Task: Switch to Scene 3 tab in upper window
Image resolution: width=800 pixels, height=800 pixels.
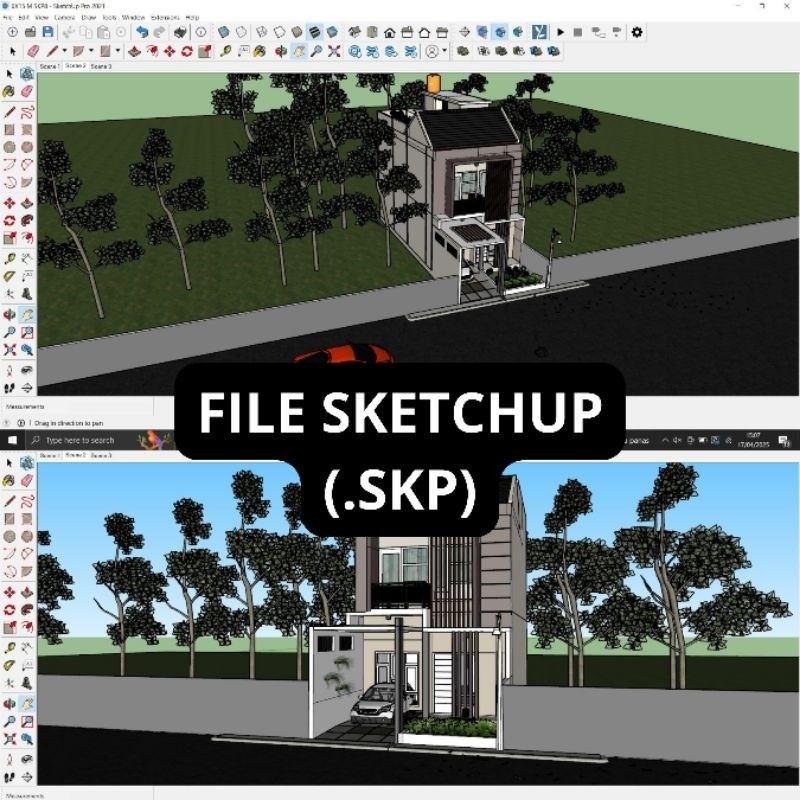Action: (101, 66)
